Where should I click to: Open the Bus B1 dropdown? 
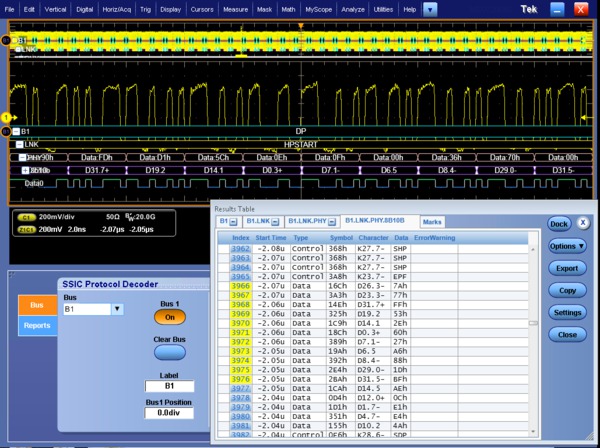pyautogui.click(x=117, y=309)
